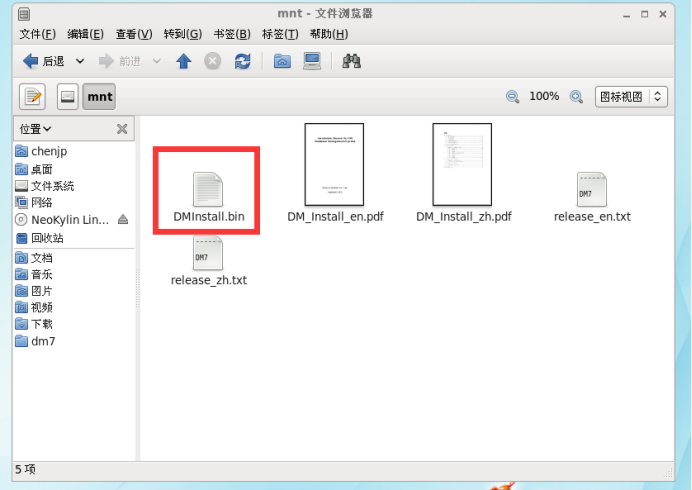Reload the current folder
Viewport: 692px width, 490px height.
tap(242, 61)
